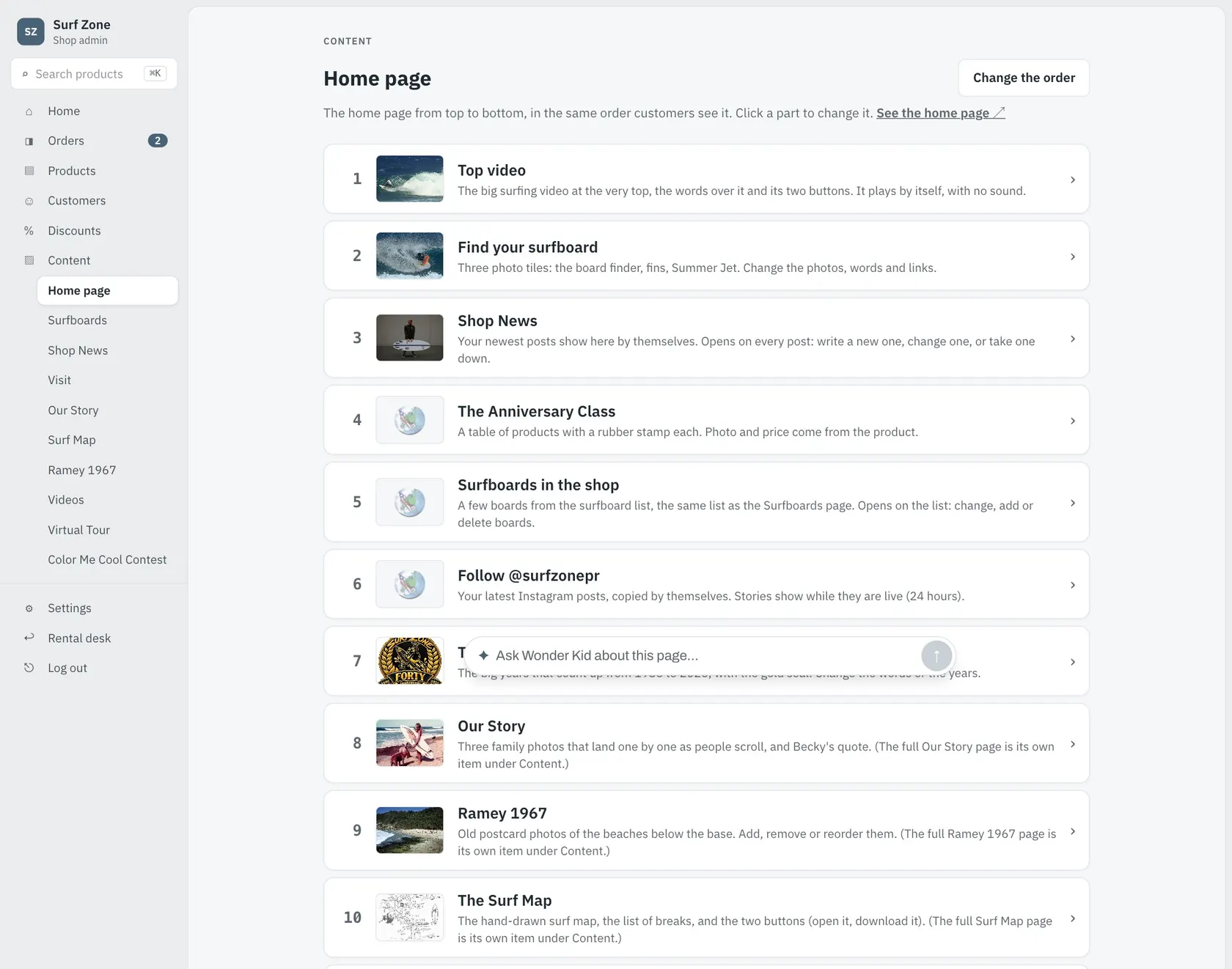Click the Settings gear icon

(29, 608)
